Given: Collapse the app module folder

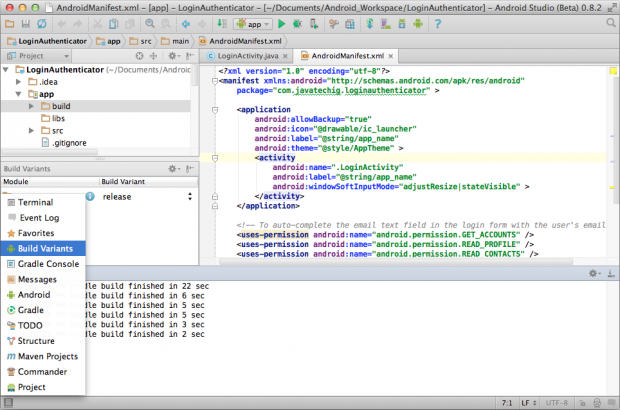Looking at the screenshot, I should click(x=18, y=94).
